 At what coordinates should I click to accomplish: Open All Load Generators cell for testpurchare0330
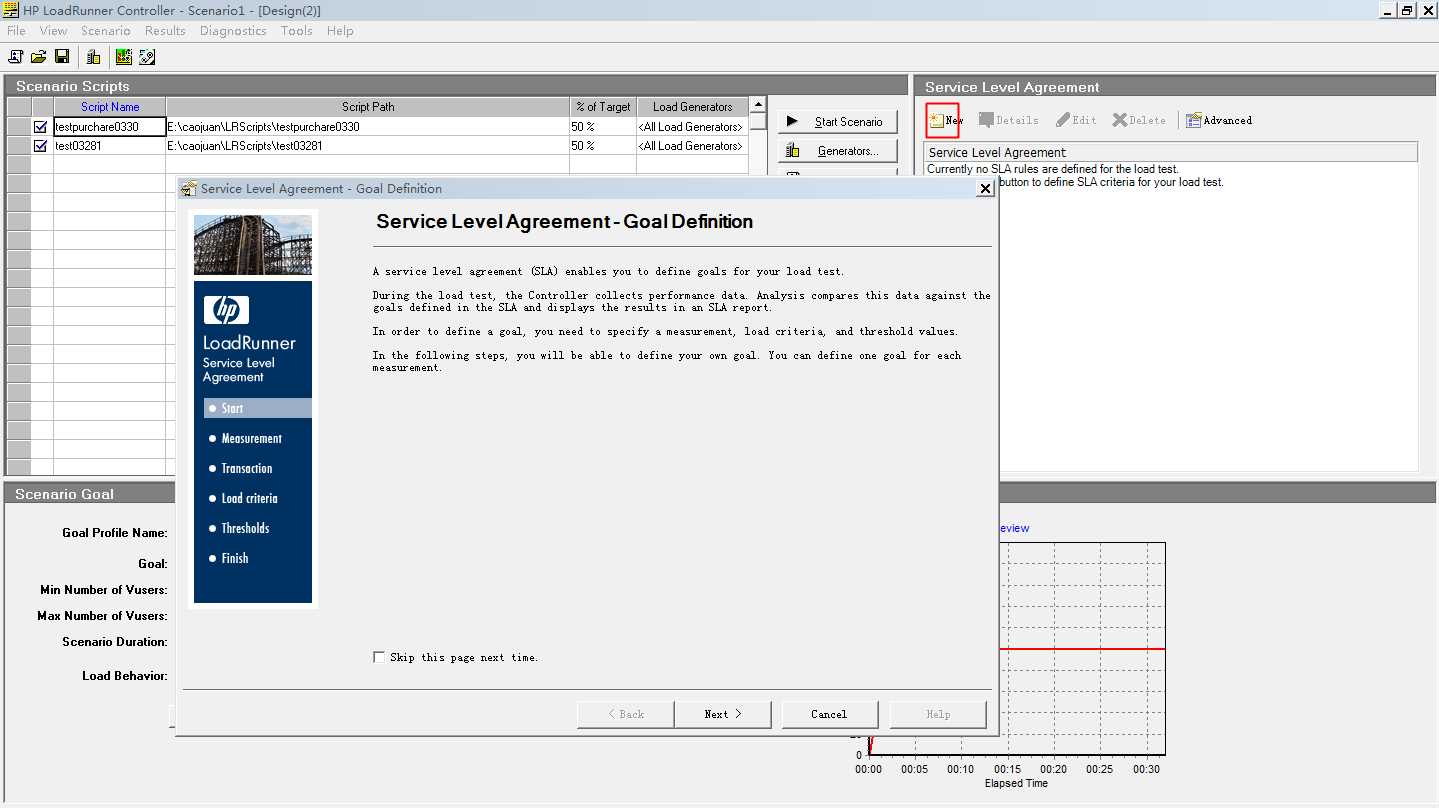(692, 127)
